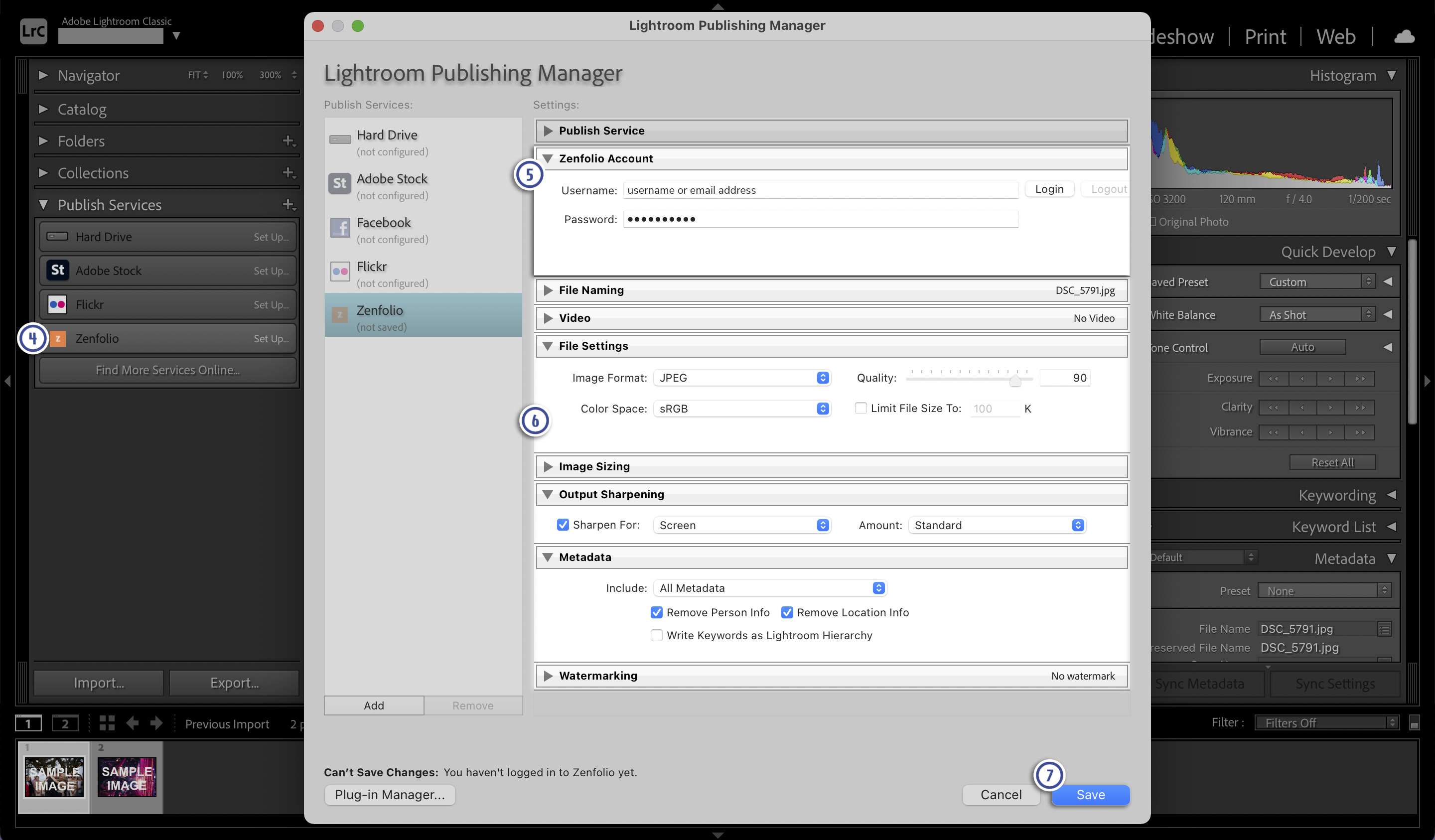Decrease Clarity by large step arrows
Viewport: 1435px width, 840px height.
1273,407
